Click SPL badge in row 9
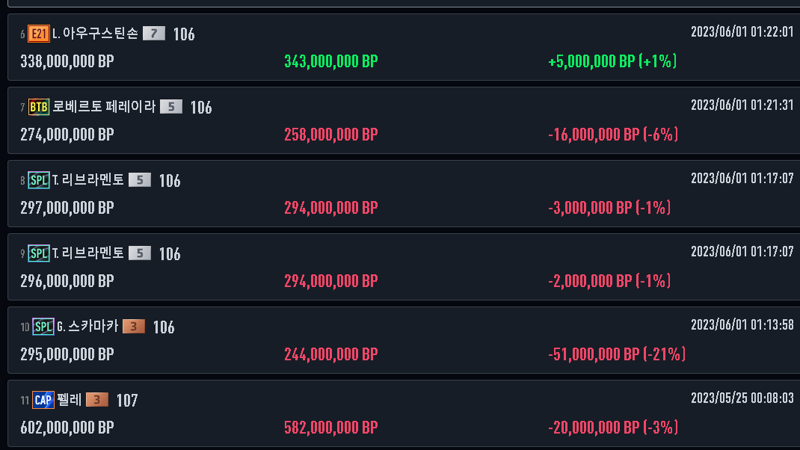This screenshot has height=450, width=800. click(x=38, y=254)
